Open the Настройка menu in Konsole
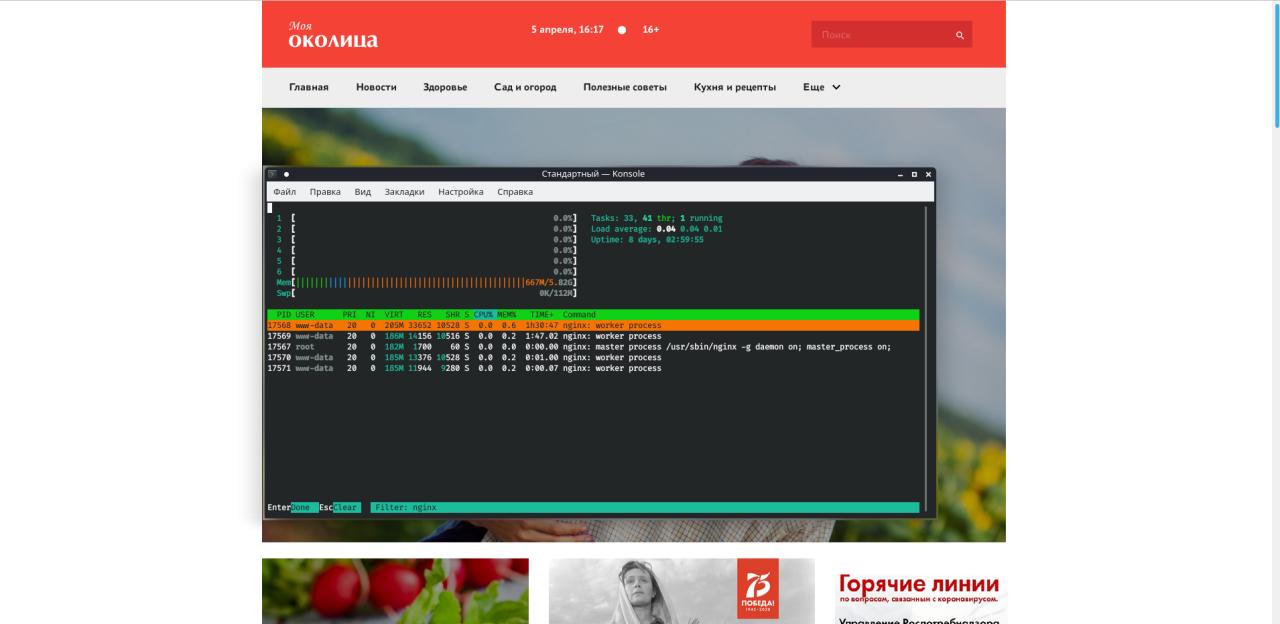This screenshot has width=1280, height=624. (461, 192)
